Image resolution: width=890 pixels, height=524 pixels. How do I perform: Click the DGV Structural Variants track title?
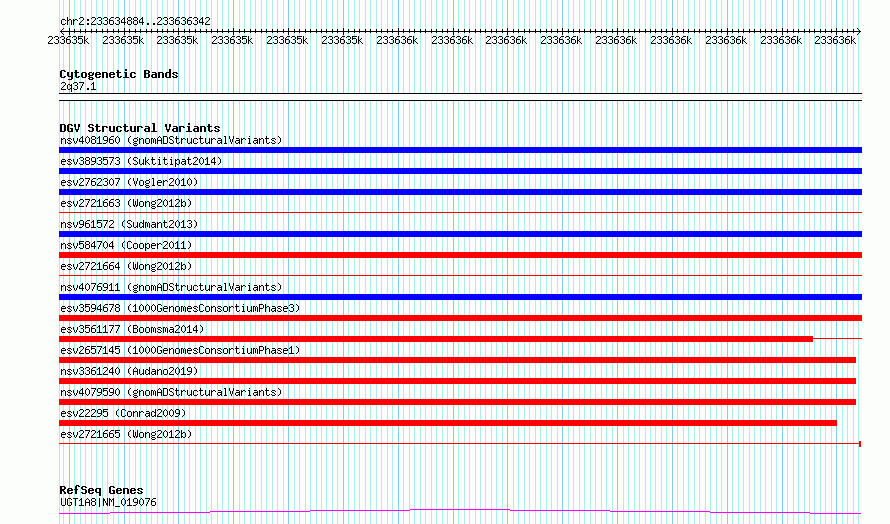click(140, 128)
